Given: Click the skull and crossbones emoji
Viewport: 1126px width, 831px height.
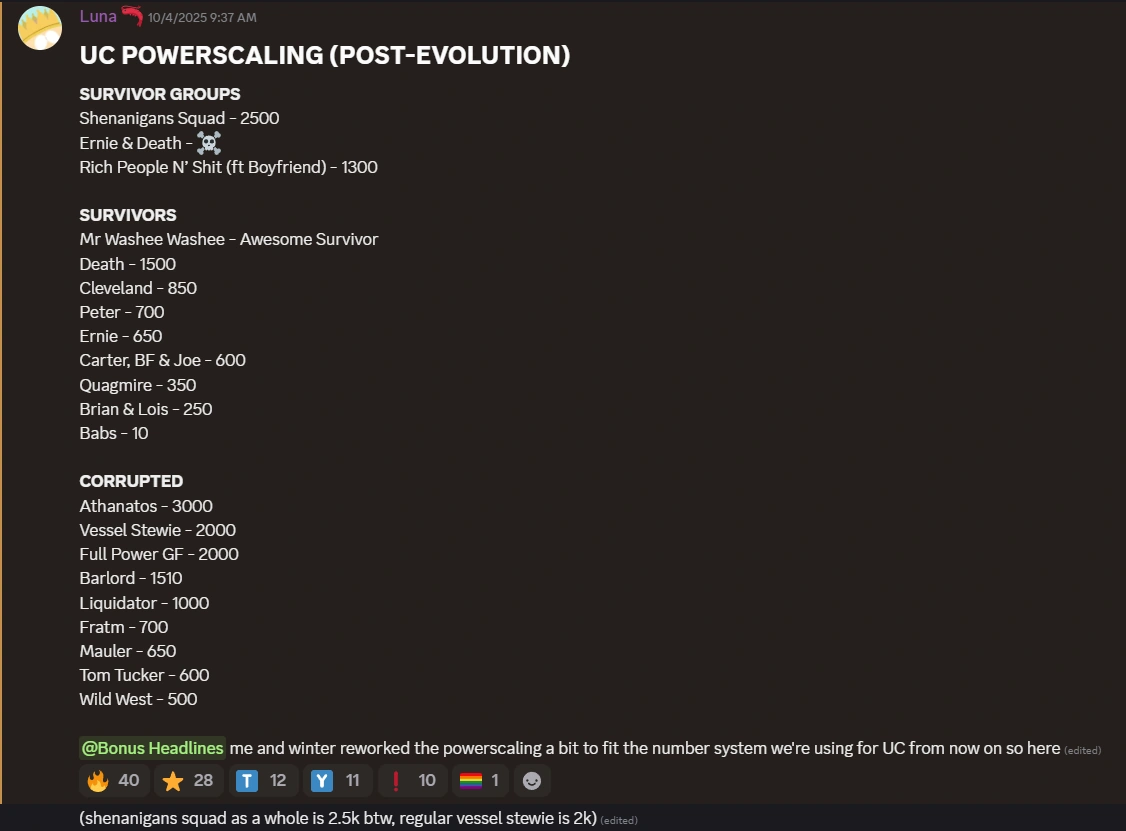Looking at the screenshot, I should (209, 143).
